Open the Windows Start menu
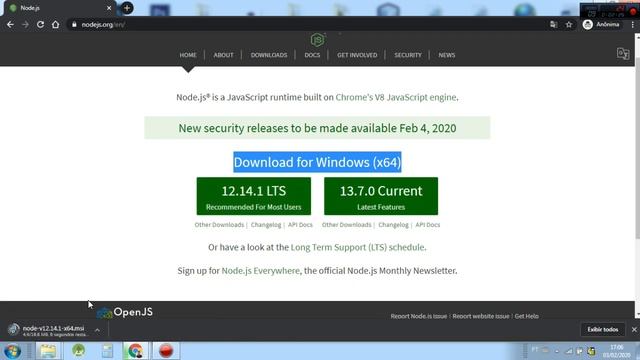This screenshot has height=360, width=640. coord(12,351)
